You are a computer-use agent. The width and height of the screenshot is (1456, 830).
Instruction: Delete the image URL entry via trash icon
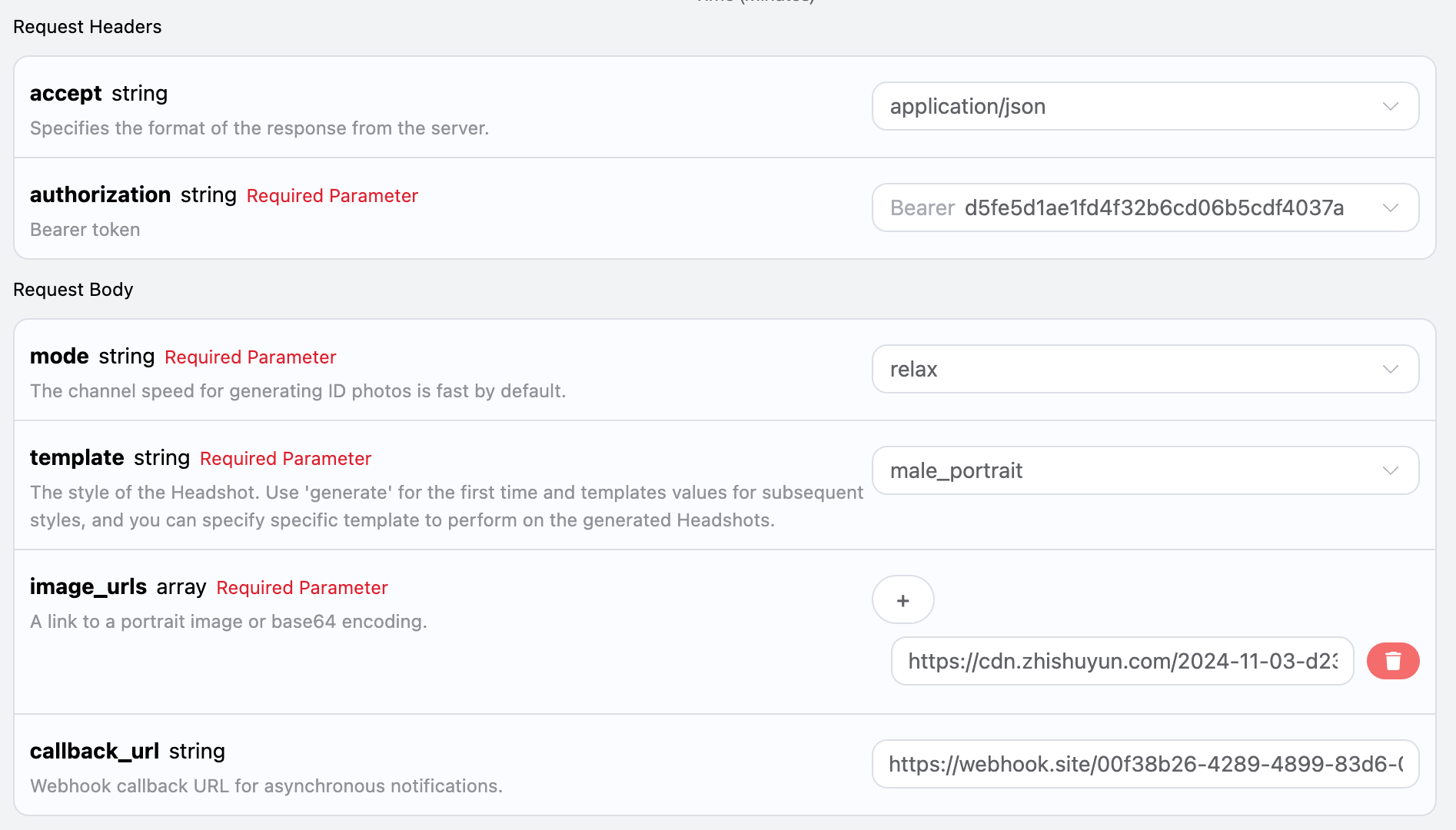coord(1393,660)
